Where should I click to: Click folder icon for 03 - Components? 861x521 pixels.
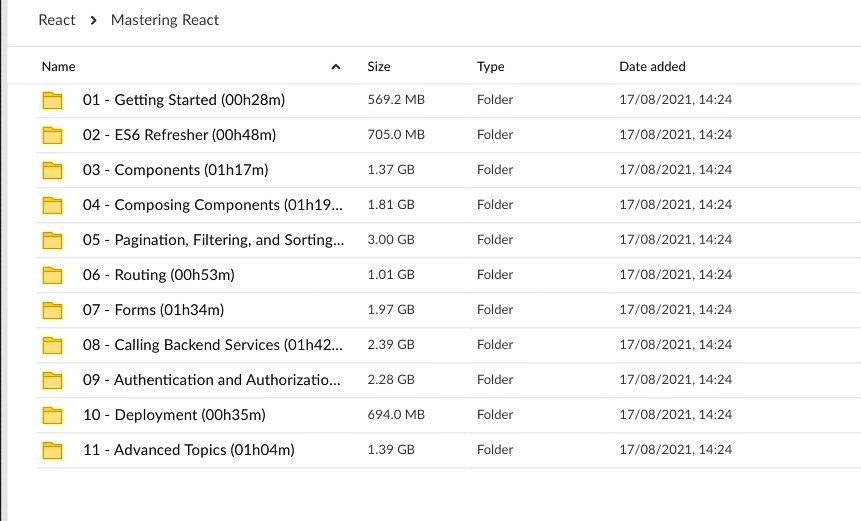coord(52,170)
